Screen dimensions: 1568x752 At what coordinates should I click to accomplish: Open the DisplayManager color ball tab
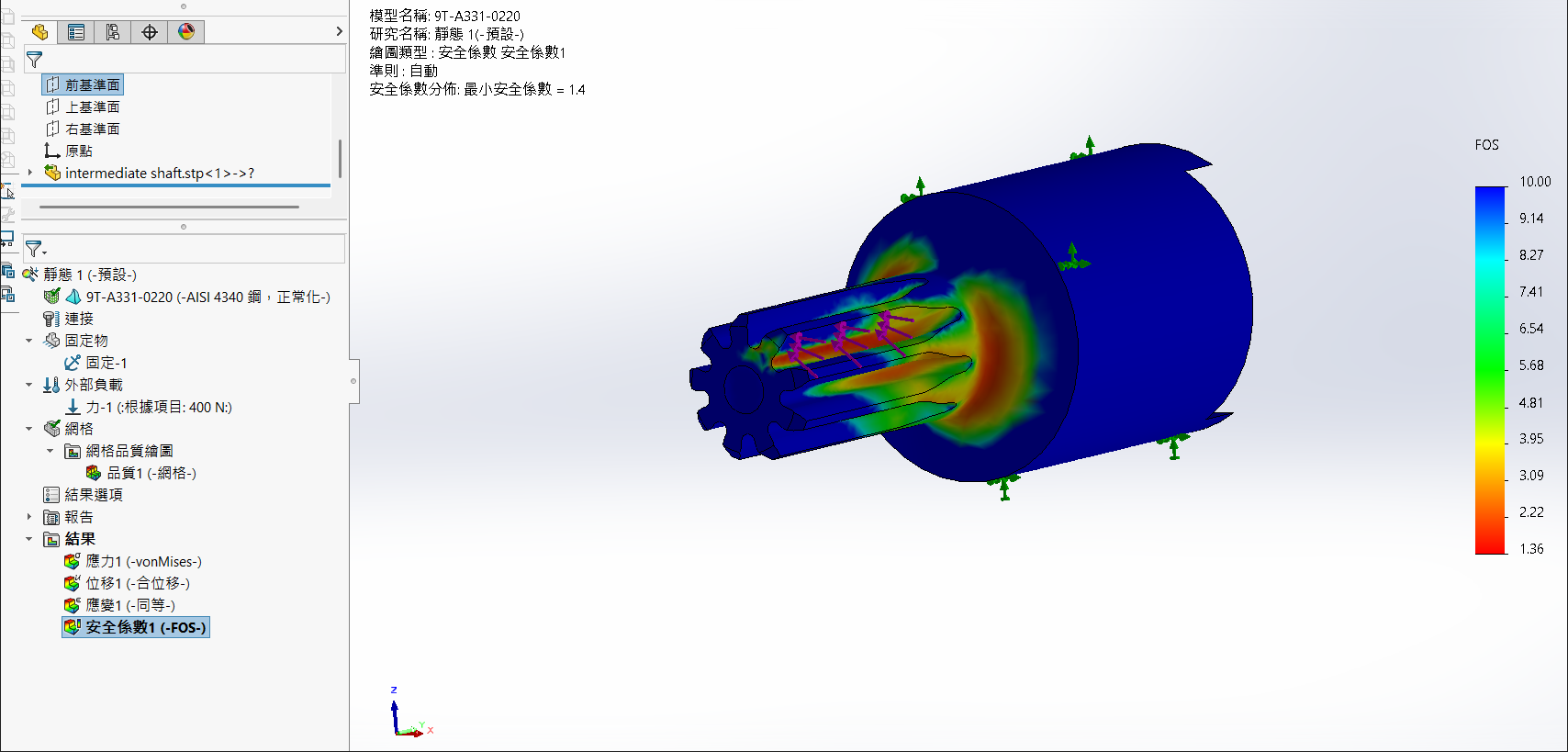186,32
